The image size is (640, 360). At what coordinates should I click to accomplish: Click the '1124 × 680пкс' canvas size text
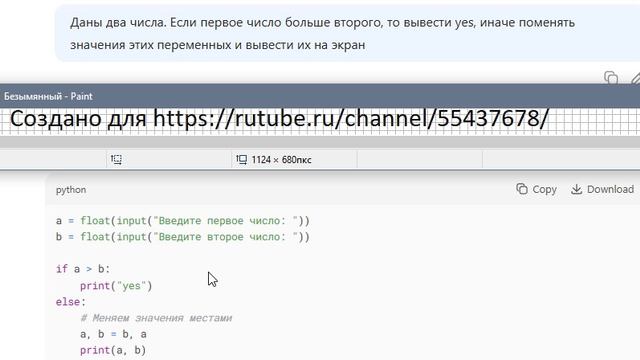click(281, 160)
